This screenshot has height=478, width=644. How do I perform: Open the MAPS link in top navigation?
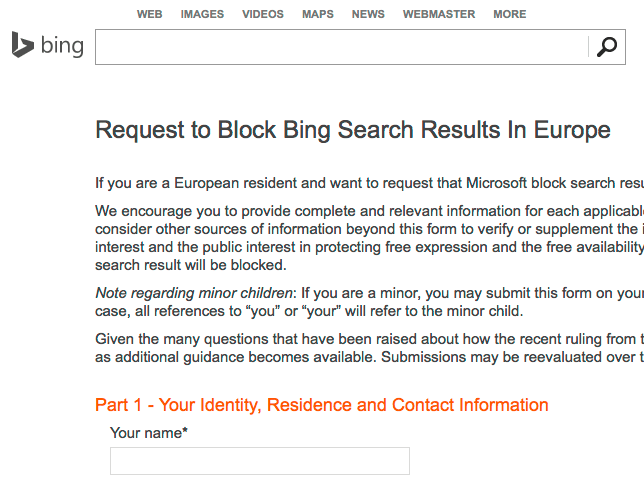(318, 14)
